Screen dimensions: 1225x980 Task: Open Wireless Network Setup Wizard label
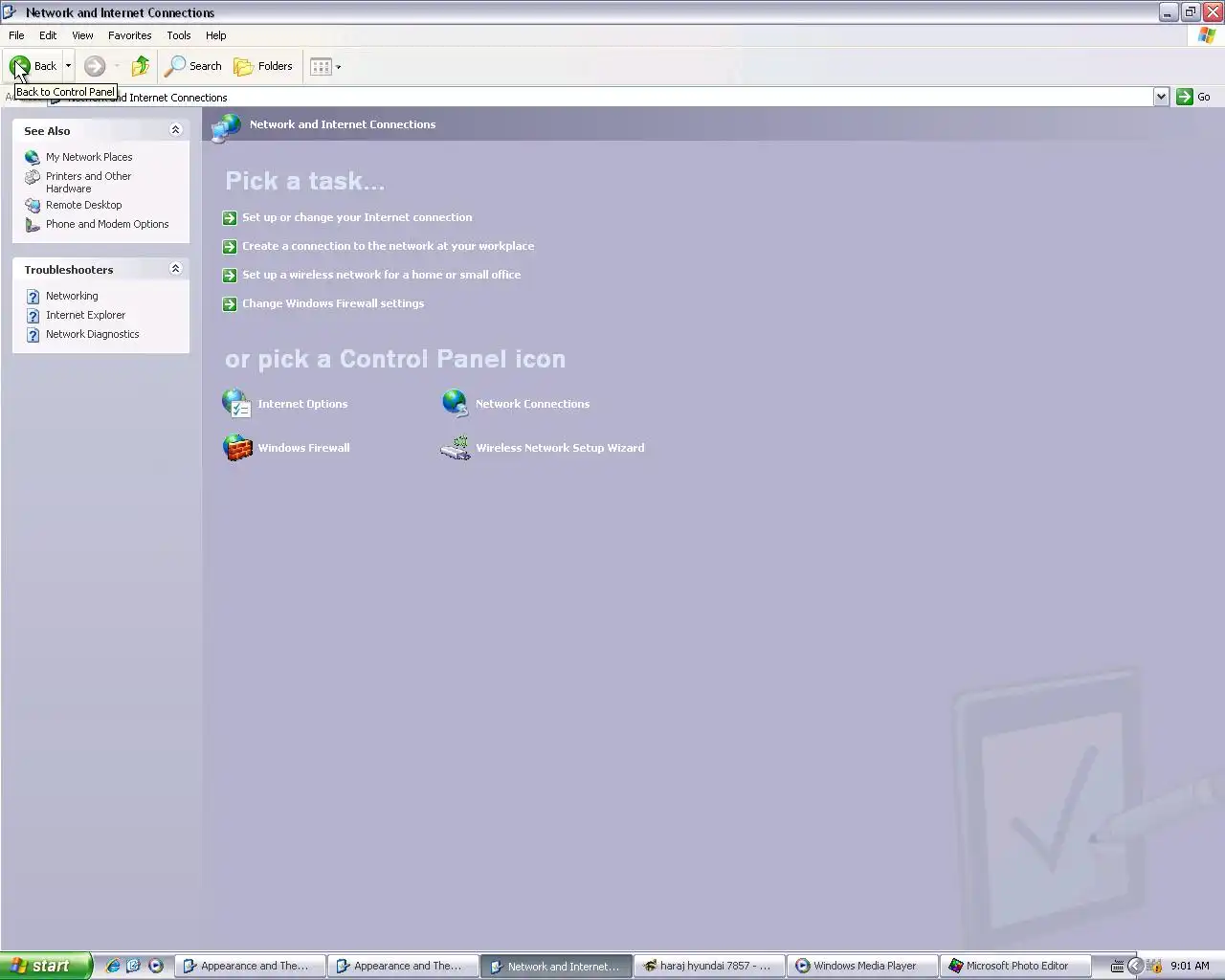coord(560,448)
